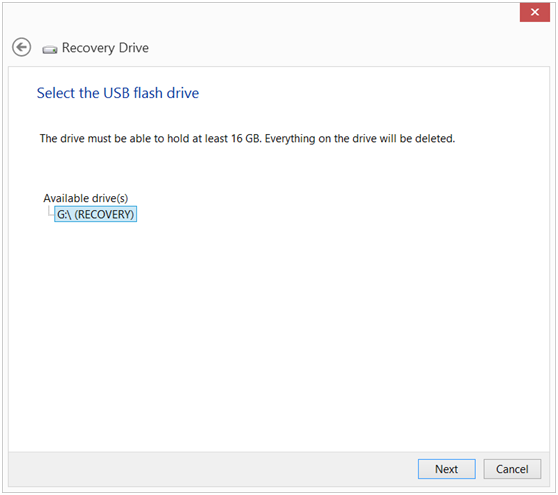Dismiss the dialog via Cancel
Screen dimensions: 558x495
(x=512, y=469)
